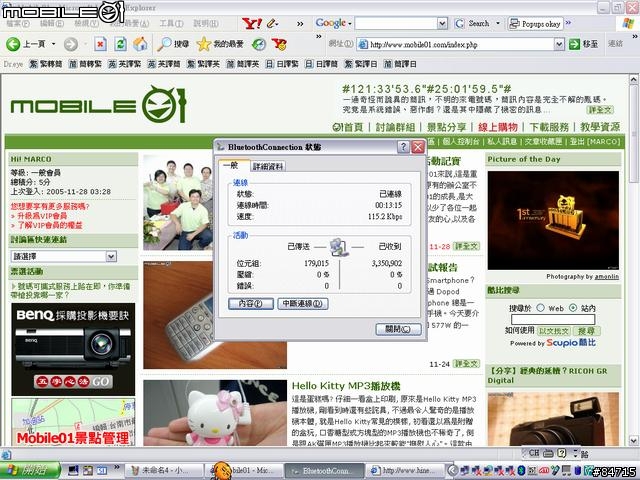640x480 pixels.
Task: Click the 中斷連線(D) disconnect button
Action: pyautogui.click(x=303, y=304)
